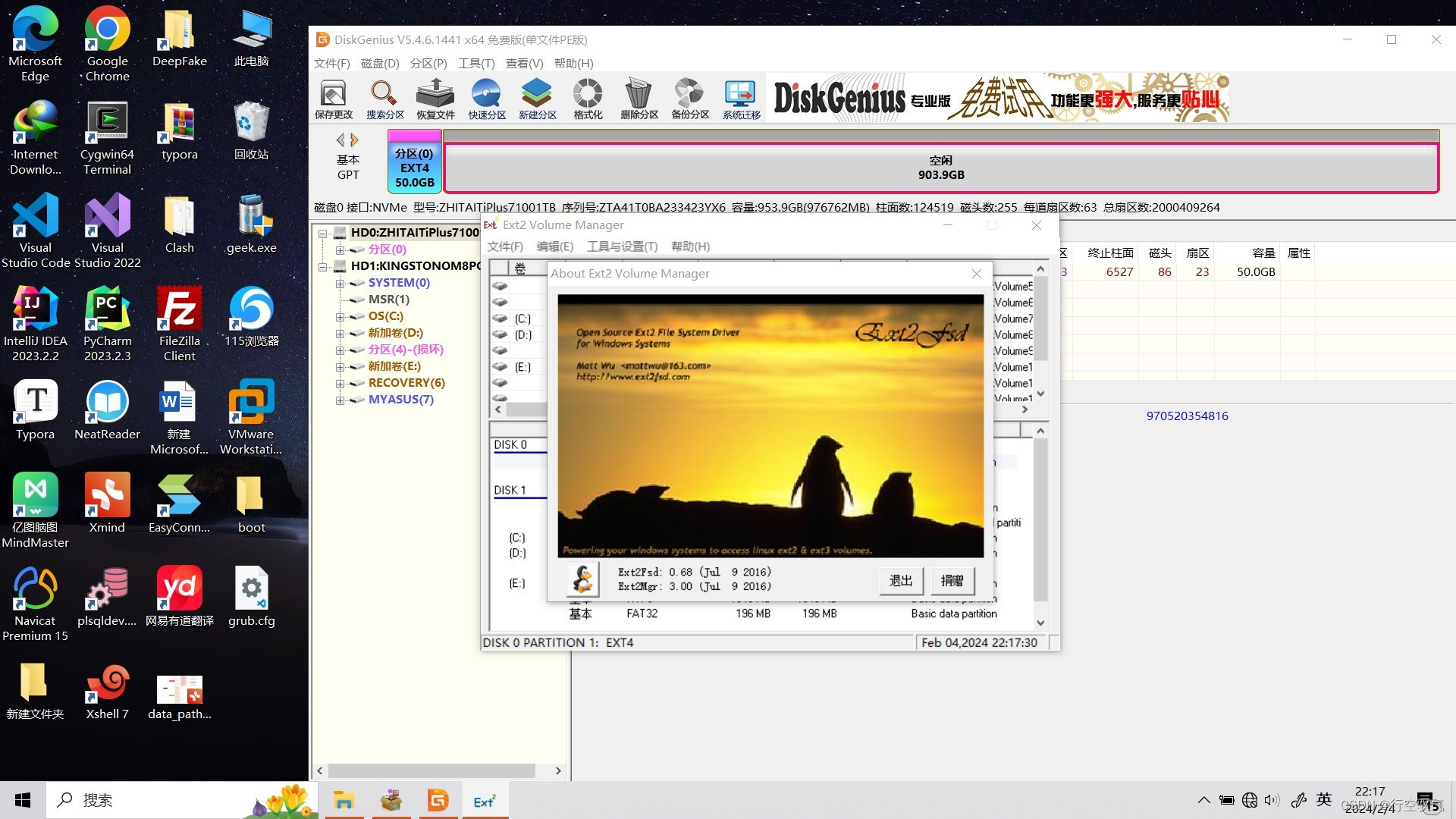Expand the 分区(0) tree node

click(x=340, y=249)
